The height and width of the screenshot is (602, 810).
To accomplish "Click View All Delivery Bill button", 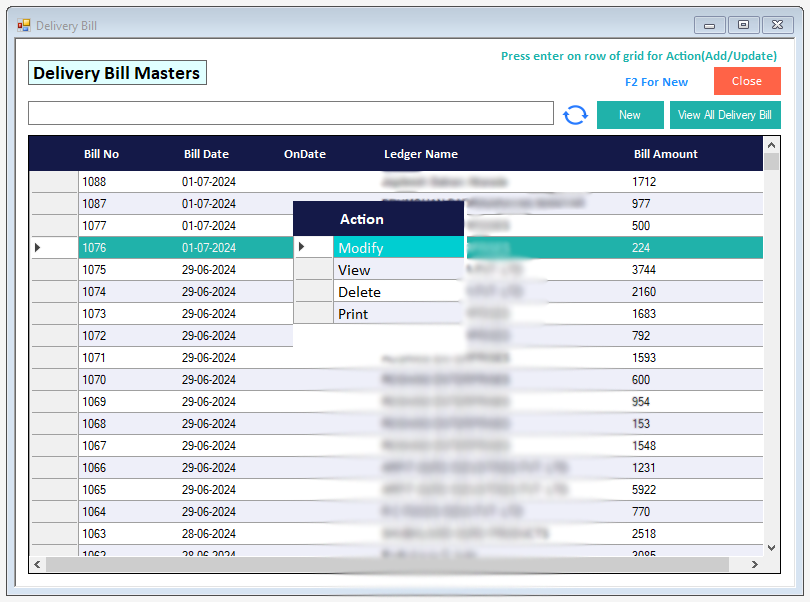I will coord(724,115).
